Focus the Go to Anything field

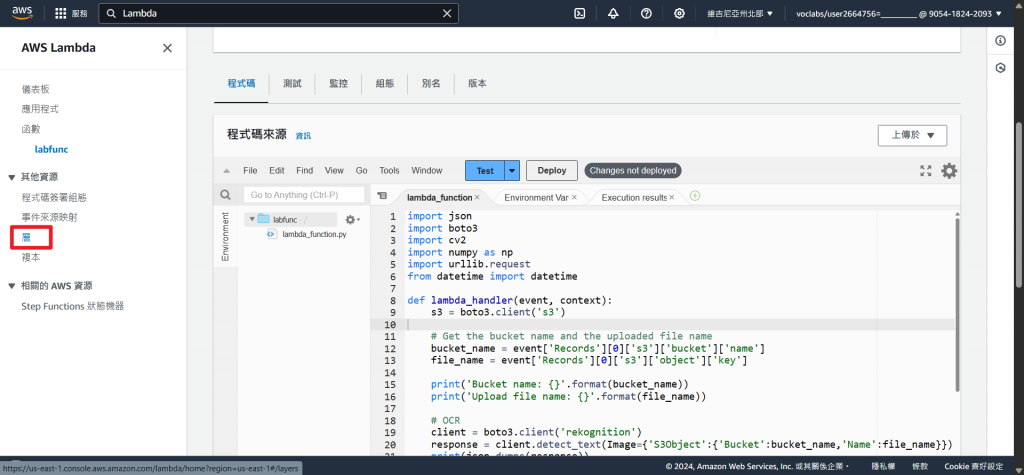304,195
